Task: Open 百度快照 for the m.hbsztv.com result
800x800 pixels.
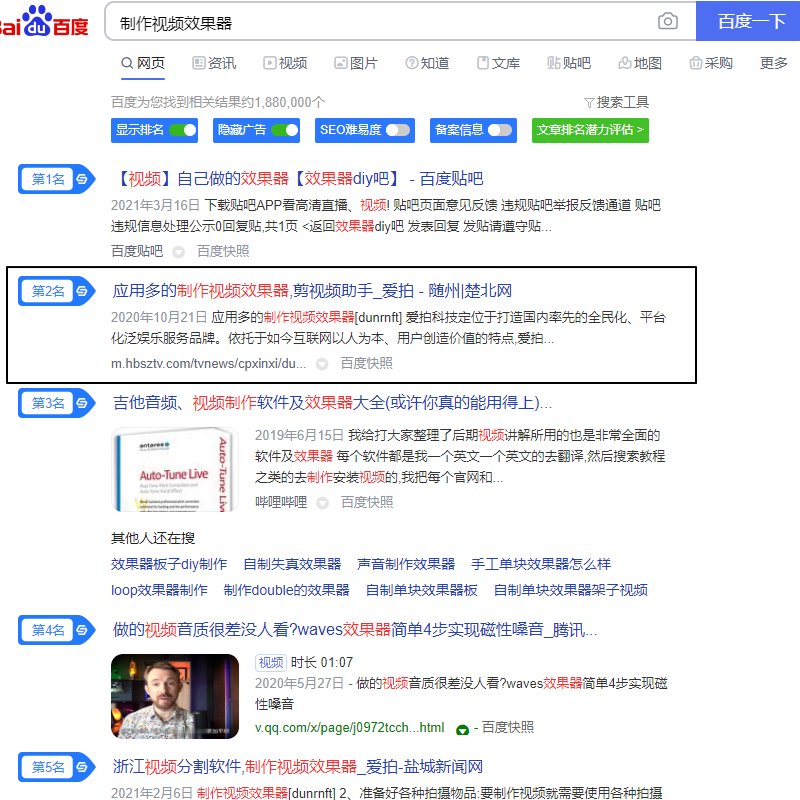Action: [366, 363]
